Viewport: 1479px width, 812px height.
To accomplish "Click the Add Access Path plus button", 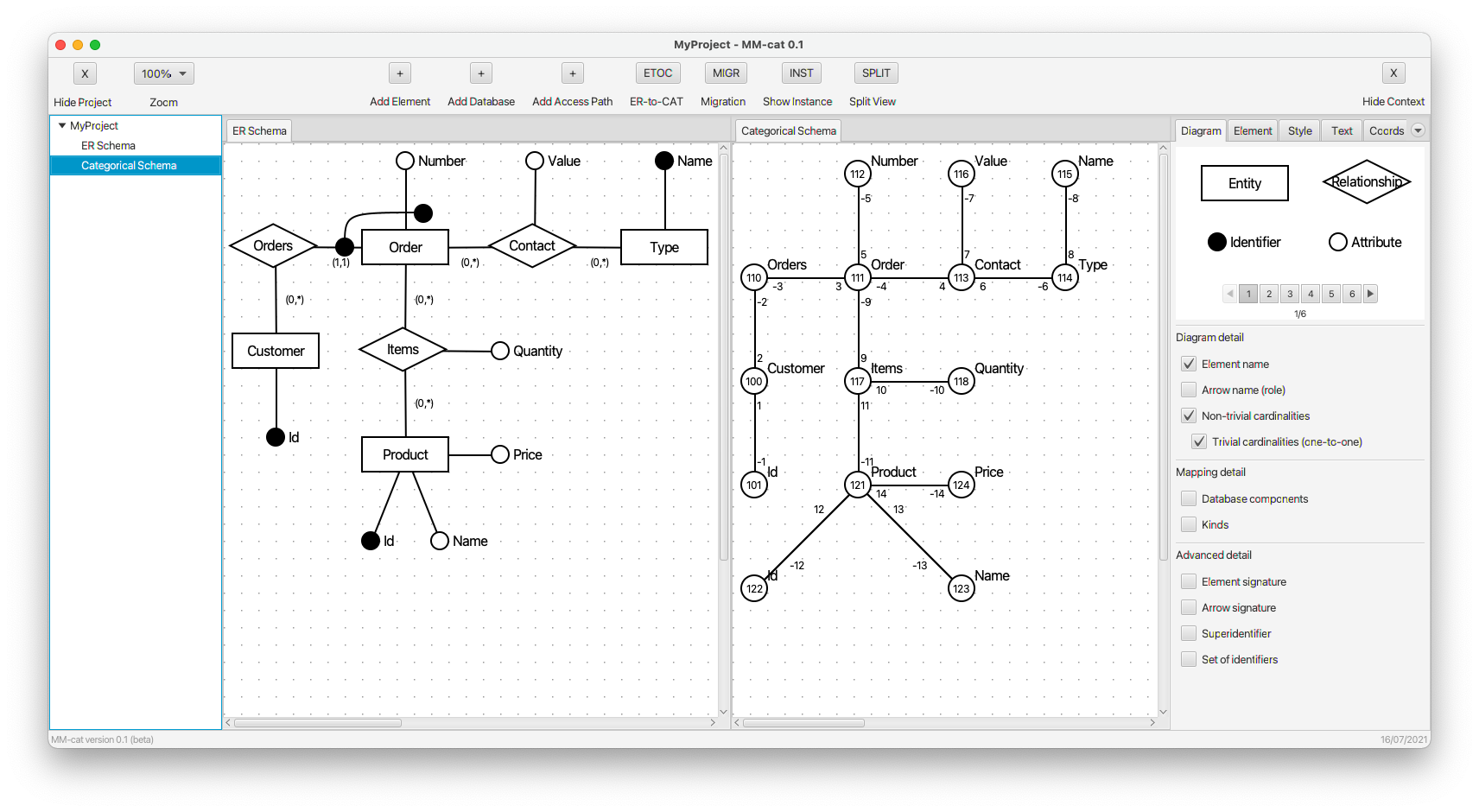I will [x=573, y=73].
